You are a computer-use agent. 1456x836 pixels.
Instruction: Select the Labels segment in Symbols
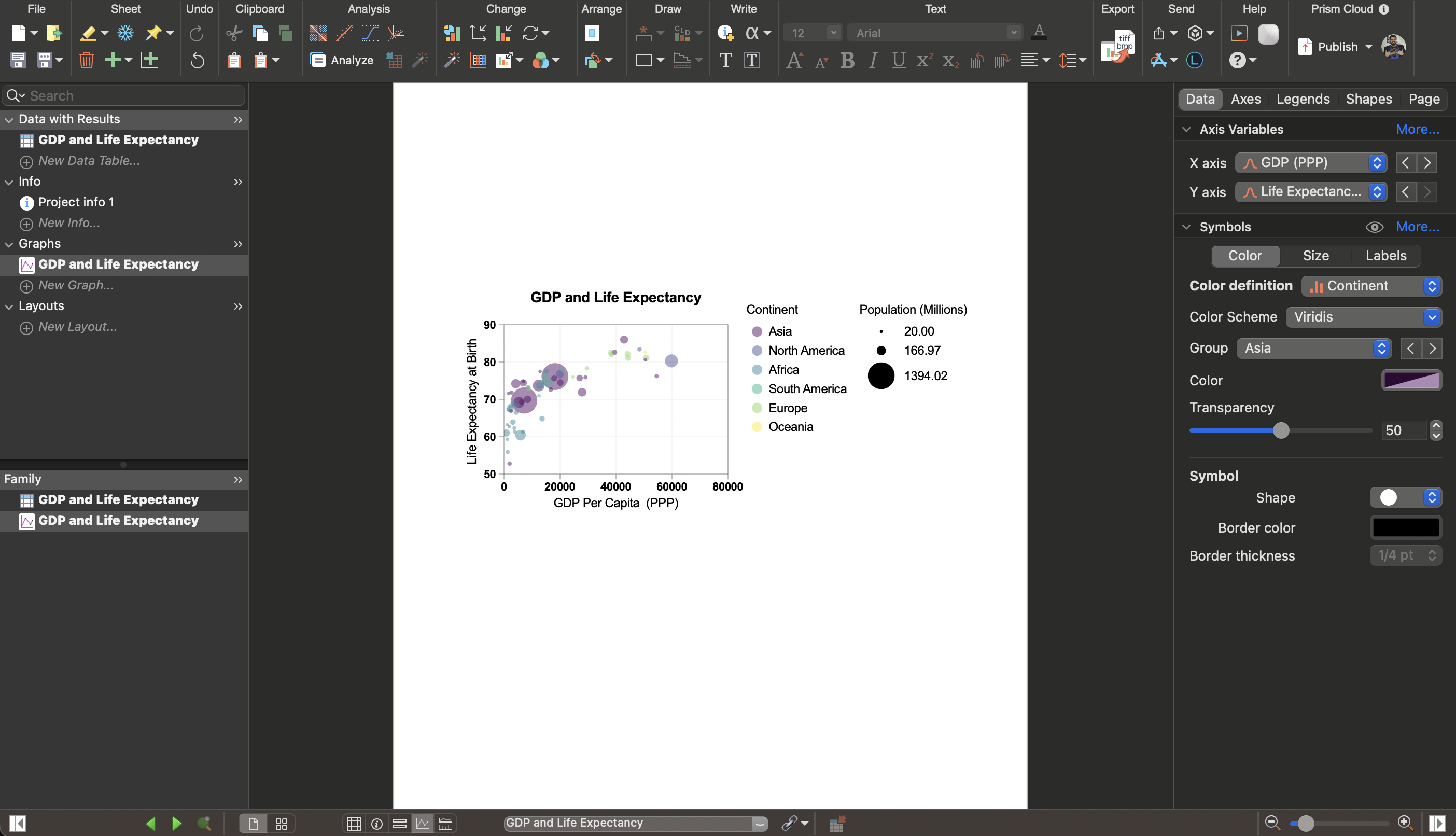(x=1385, y=256)
